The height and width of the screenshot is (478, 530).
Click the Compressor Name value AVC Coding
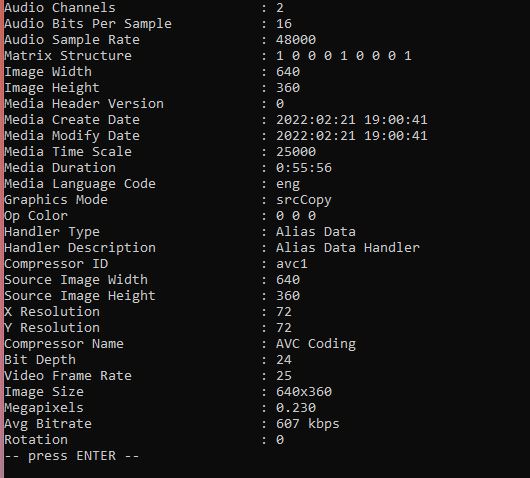pos(316,344)
